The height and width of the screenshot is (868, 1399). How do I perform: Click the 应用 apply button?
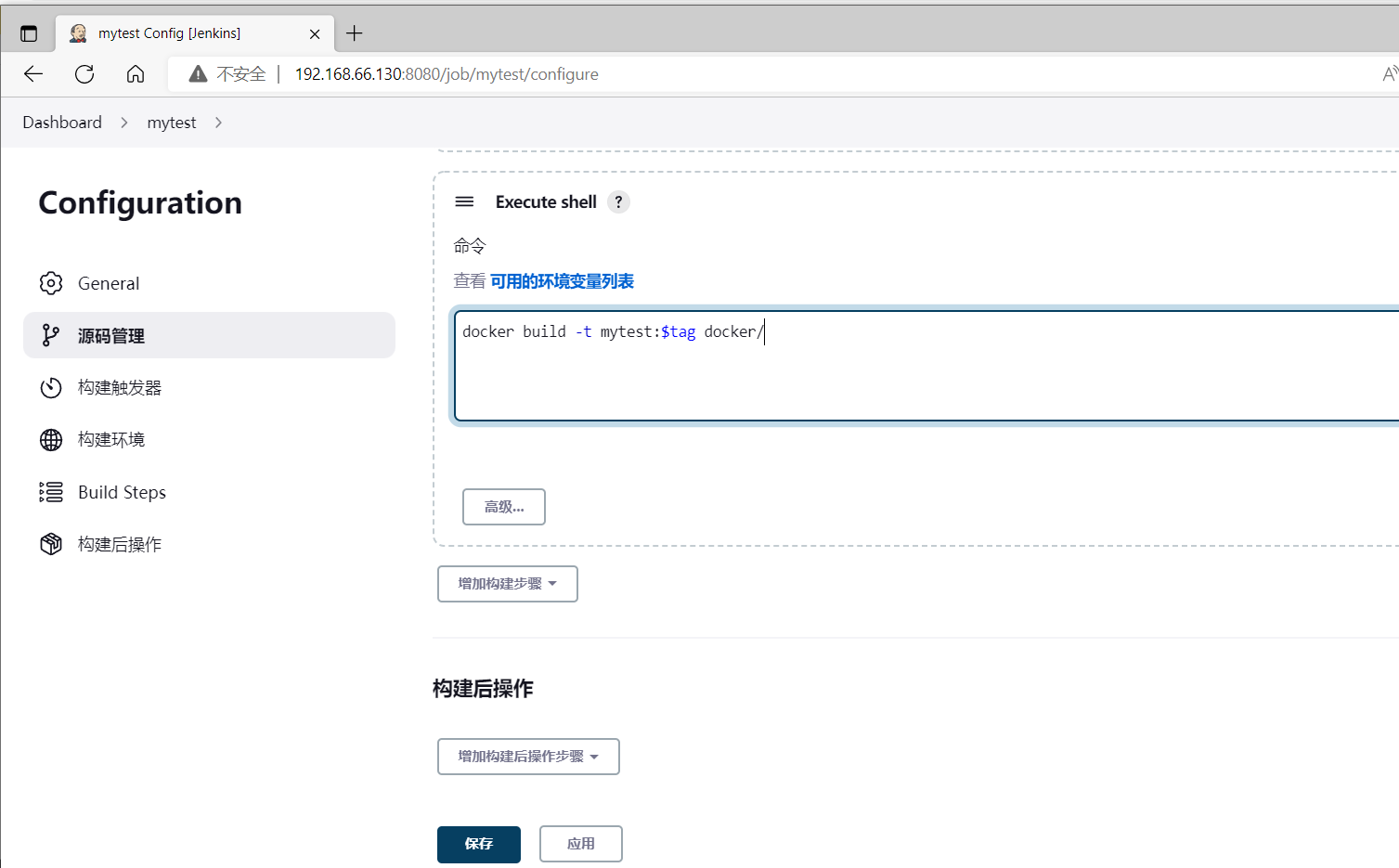point(581,845)
